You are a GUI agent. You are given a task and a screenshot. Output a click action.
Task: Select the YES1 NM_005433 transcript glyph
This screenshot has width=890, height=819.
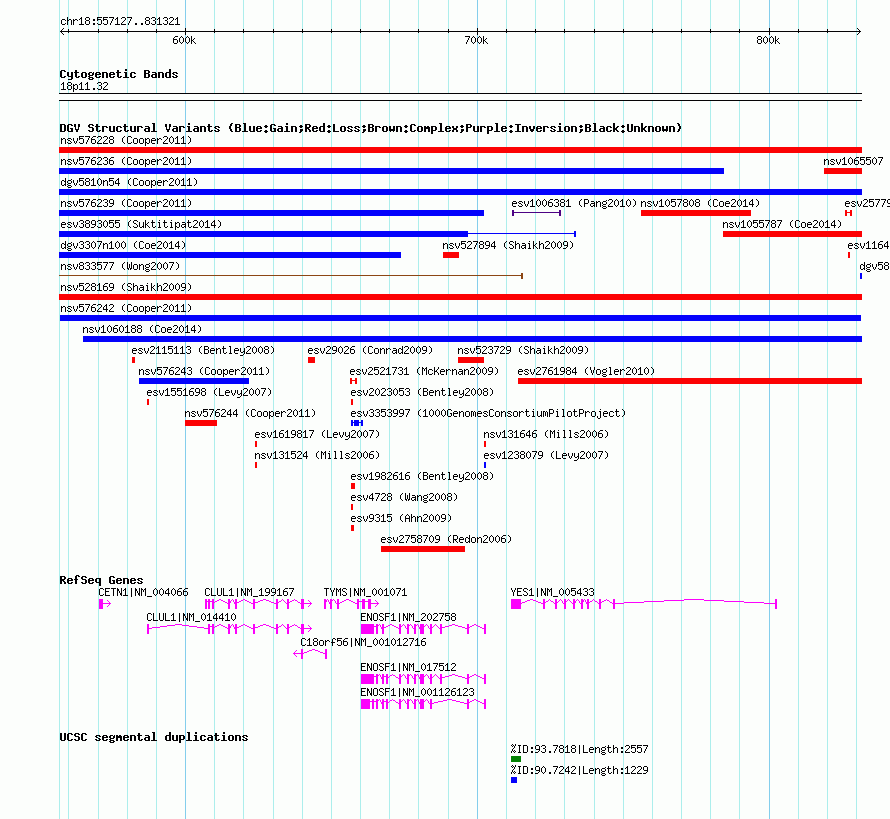click(x=644, y=604)
